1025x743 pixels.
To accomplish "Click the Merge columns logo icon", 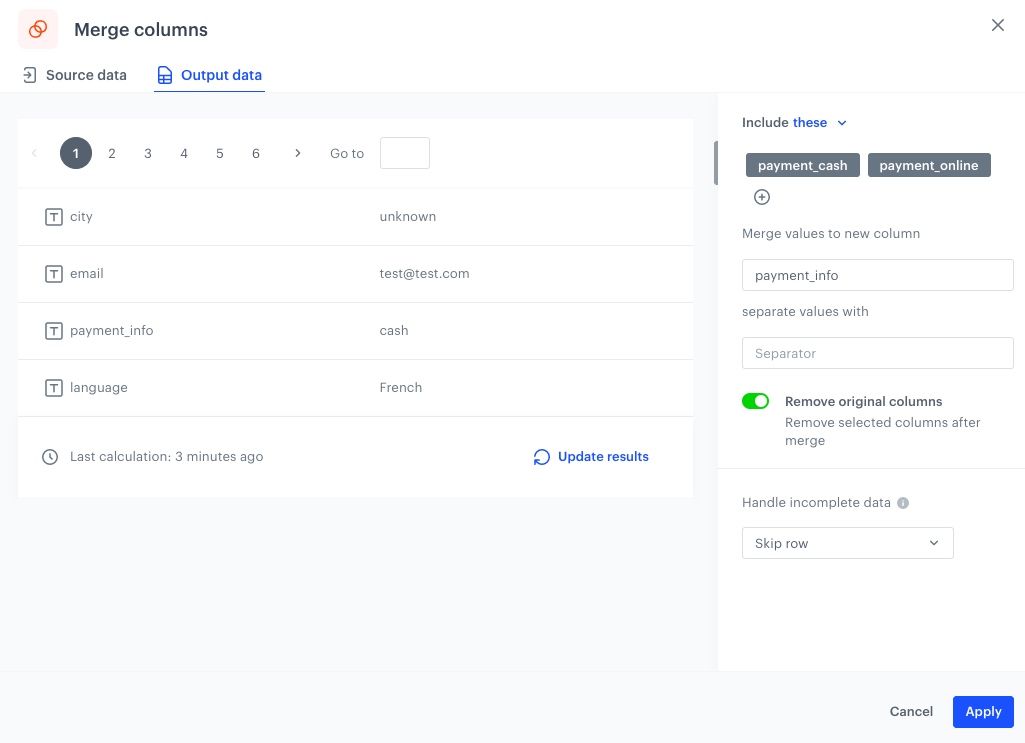I will pos(38,29).
